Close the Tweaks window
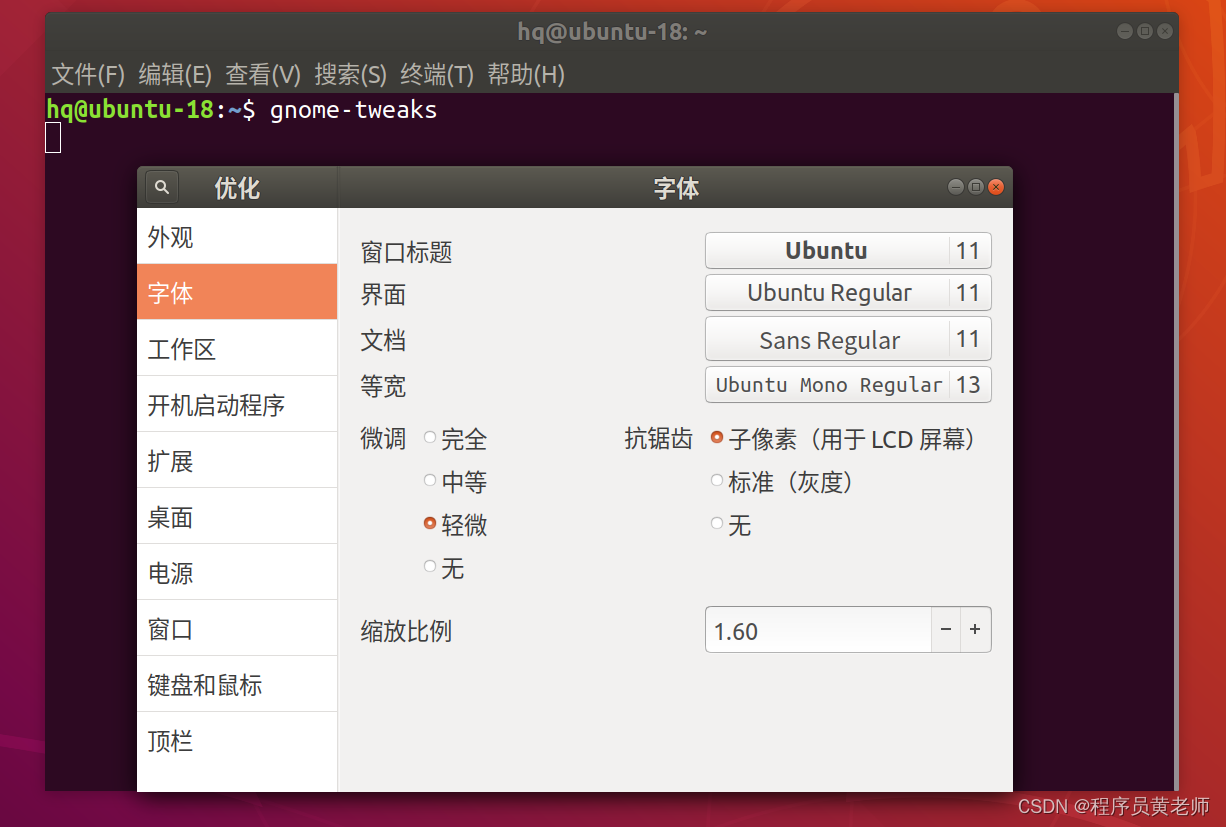The height and width of the screenshot is (827, 1226). point(996,187)
